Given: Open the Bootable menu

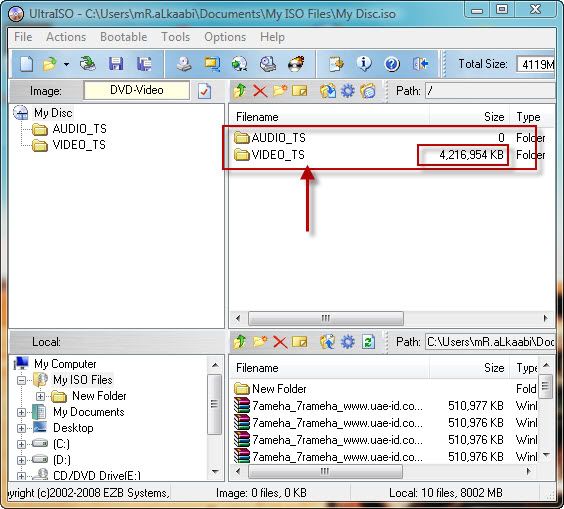Looking at the screenshot, I should tap(123, 37).
